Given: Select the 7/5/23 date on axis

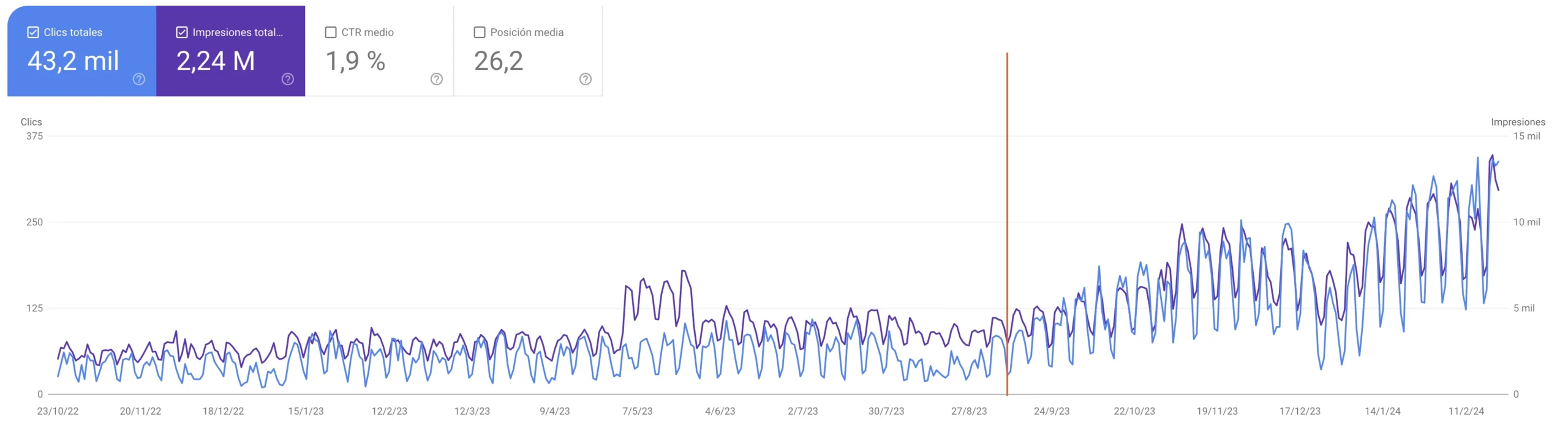Looking at the screenshot, I should pyautogui.click(x=637, y=411).
